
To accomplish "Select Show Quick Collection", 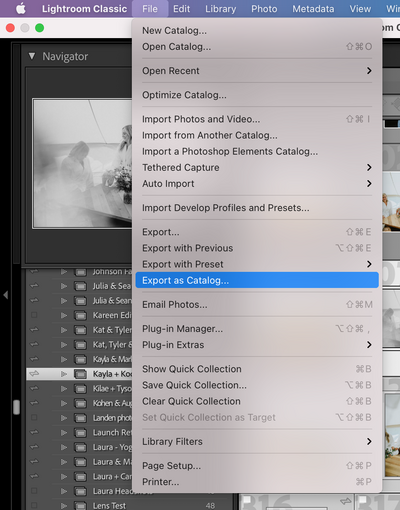I will coord(257,369).
